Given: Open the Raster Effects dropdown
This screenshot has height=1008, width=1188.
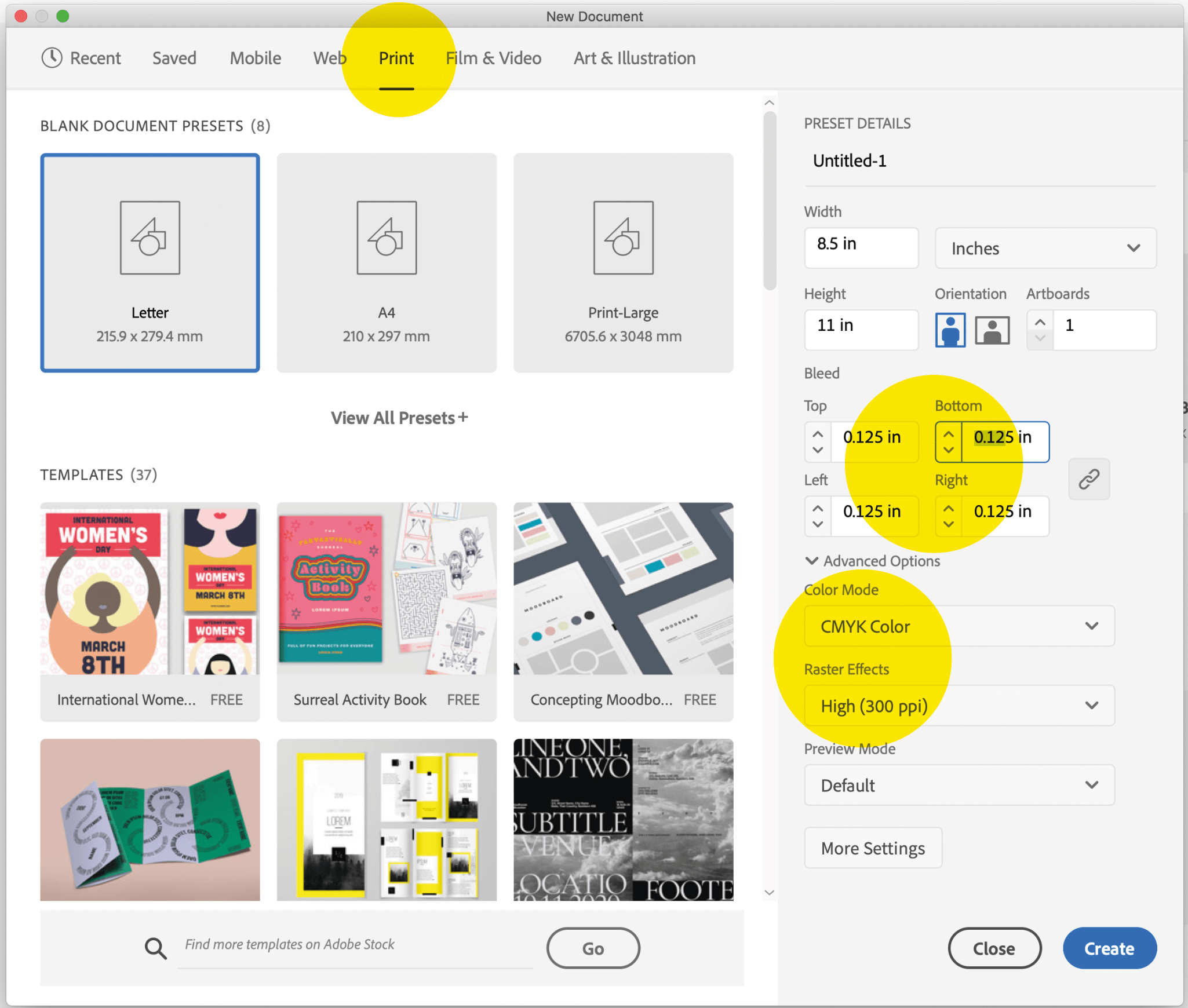Looking at the screenshot, I should pyautogui.click(x=959, y=706).
